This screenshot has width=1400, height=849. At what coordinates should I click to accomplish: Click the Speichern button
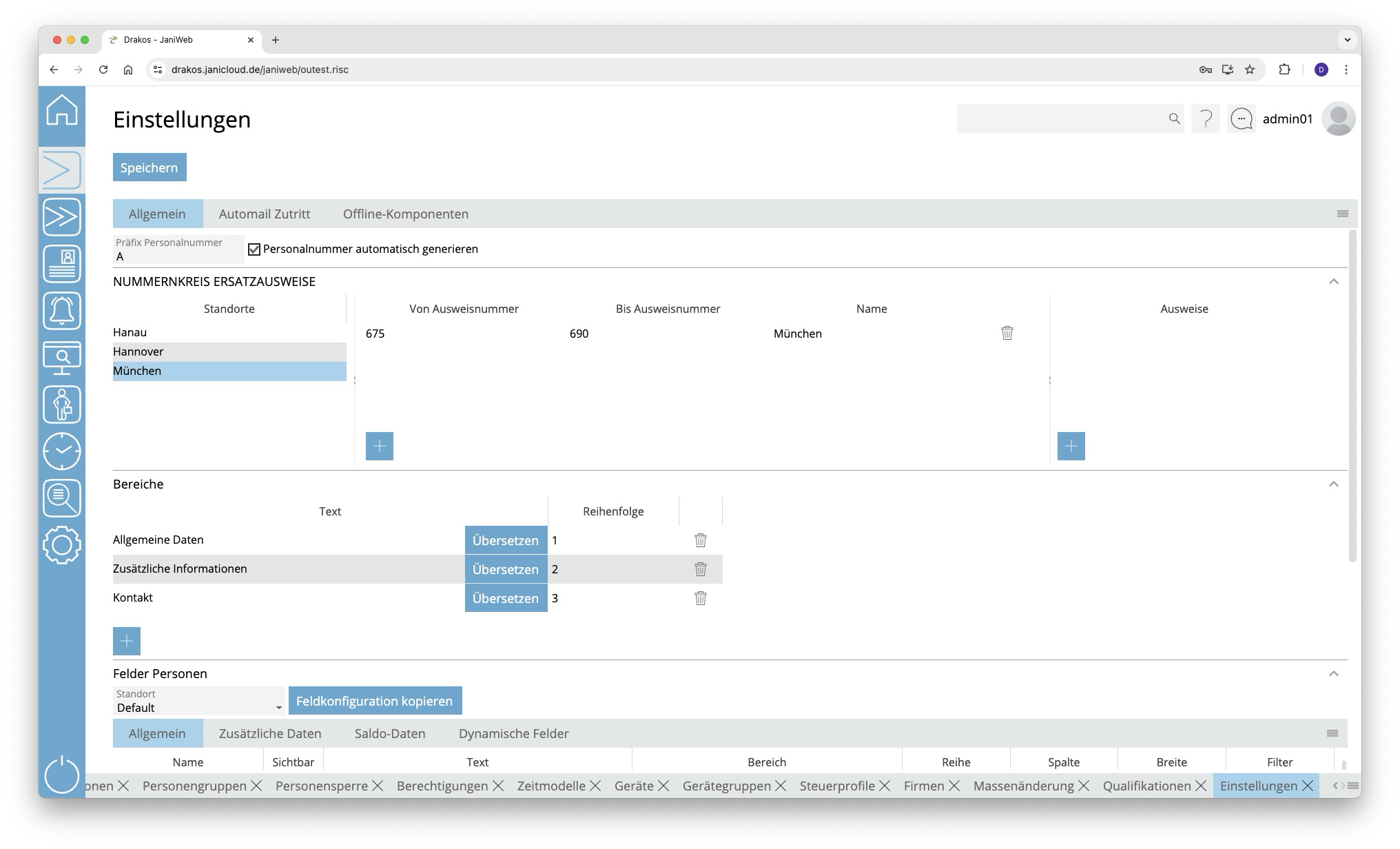[150, 167]
